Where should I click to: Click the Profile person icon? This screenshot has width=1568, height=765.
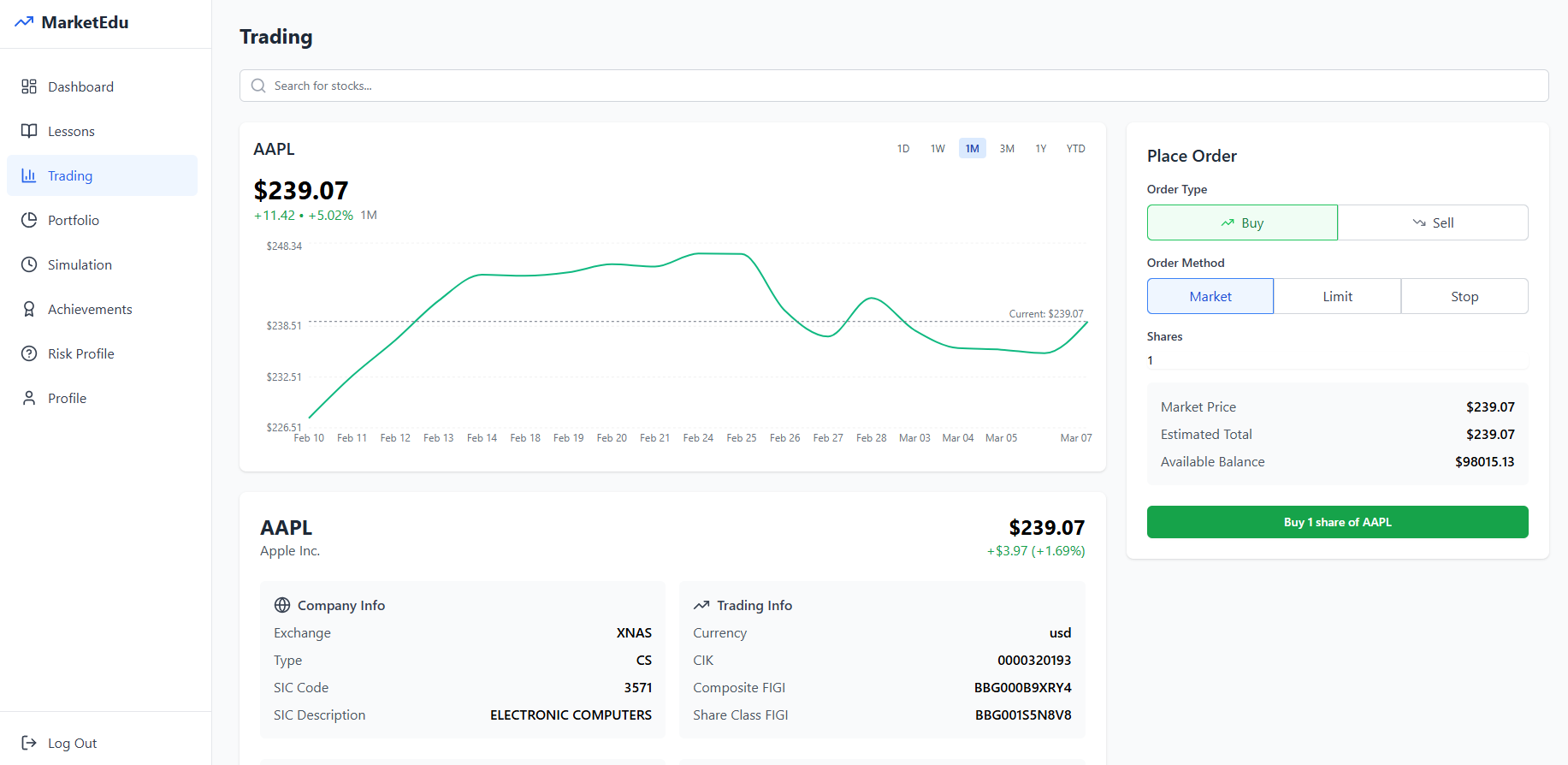point(29,398)
